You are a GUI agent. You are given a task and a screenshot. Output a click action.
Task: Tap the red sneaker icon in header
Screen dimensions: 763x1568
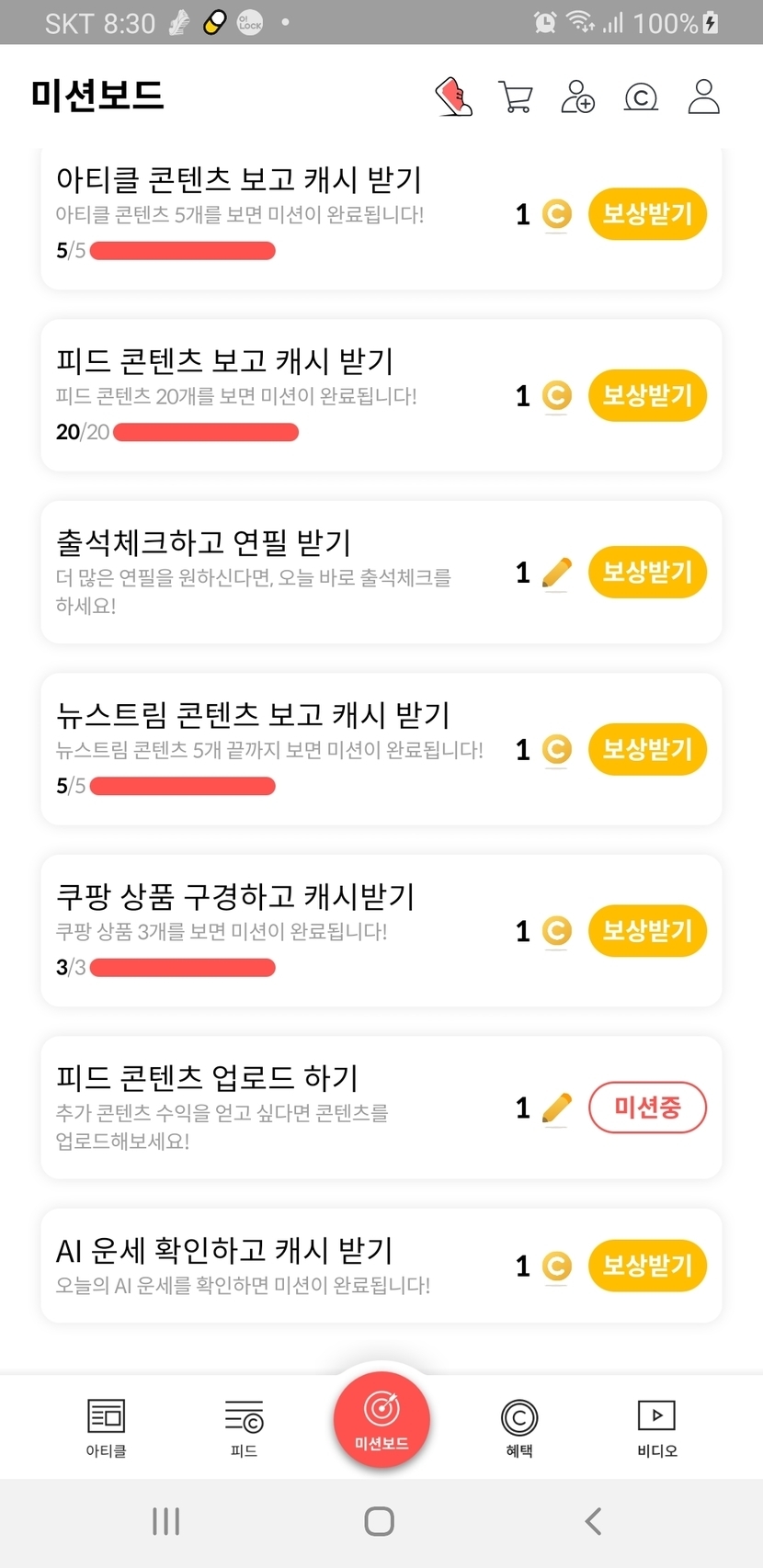pos(453,97)
